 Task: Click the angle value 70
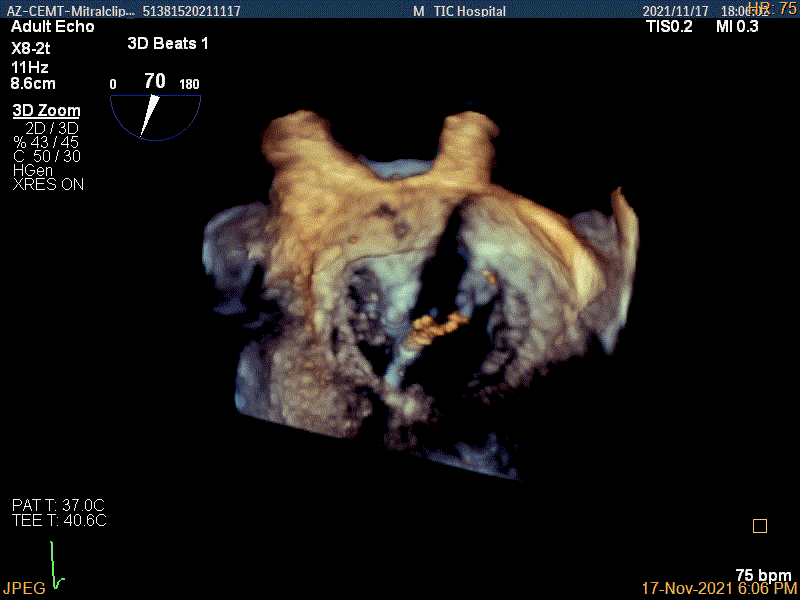(154, 81)
